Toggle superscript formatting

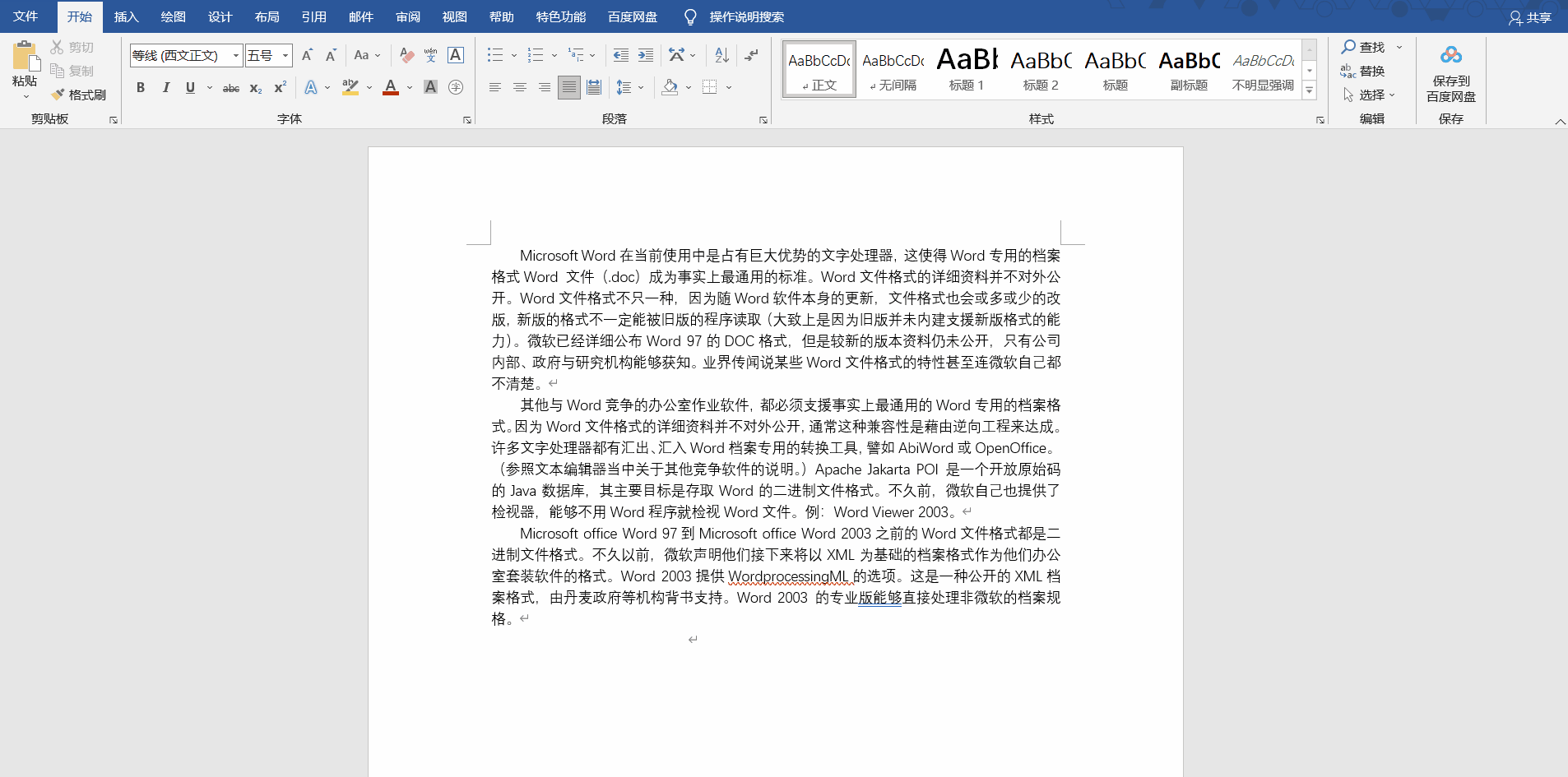(x=281, y=87)
